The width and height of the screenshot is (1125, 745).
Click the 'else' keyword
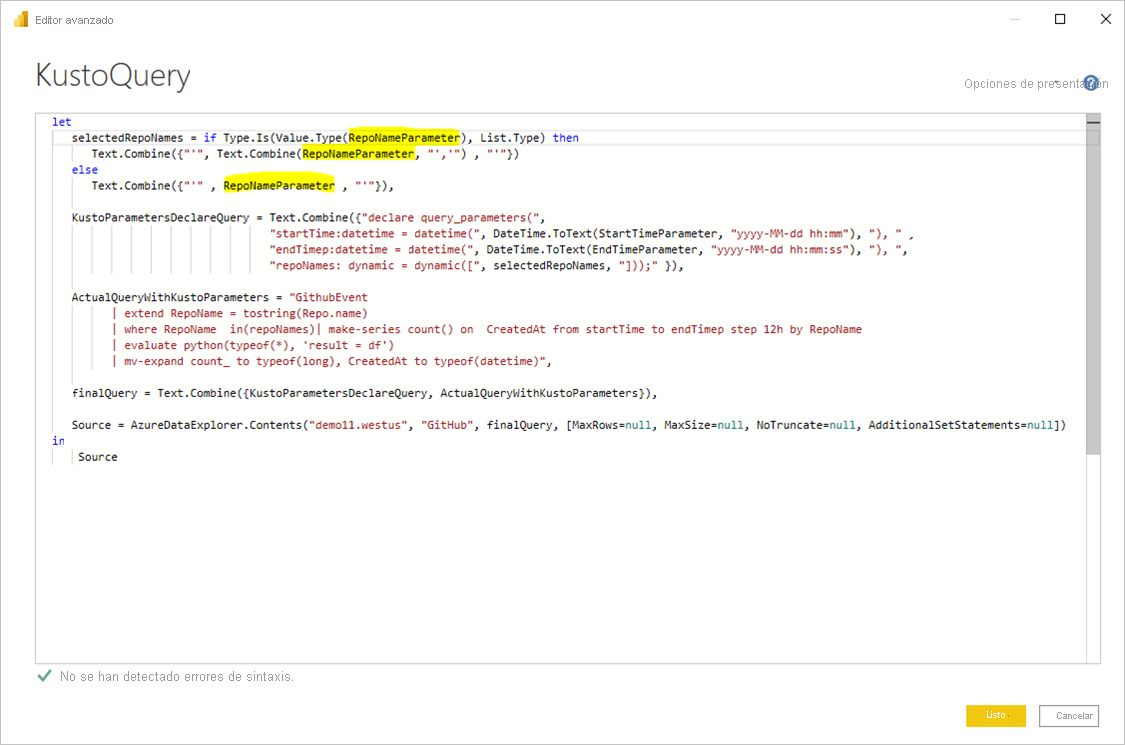(85, 170)
